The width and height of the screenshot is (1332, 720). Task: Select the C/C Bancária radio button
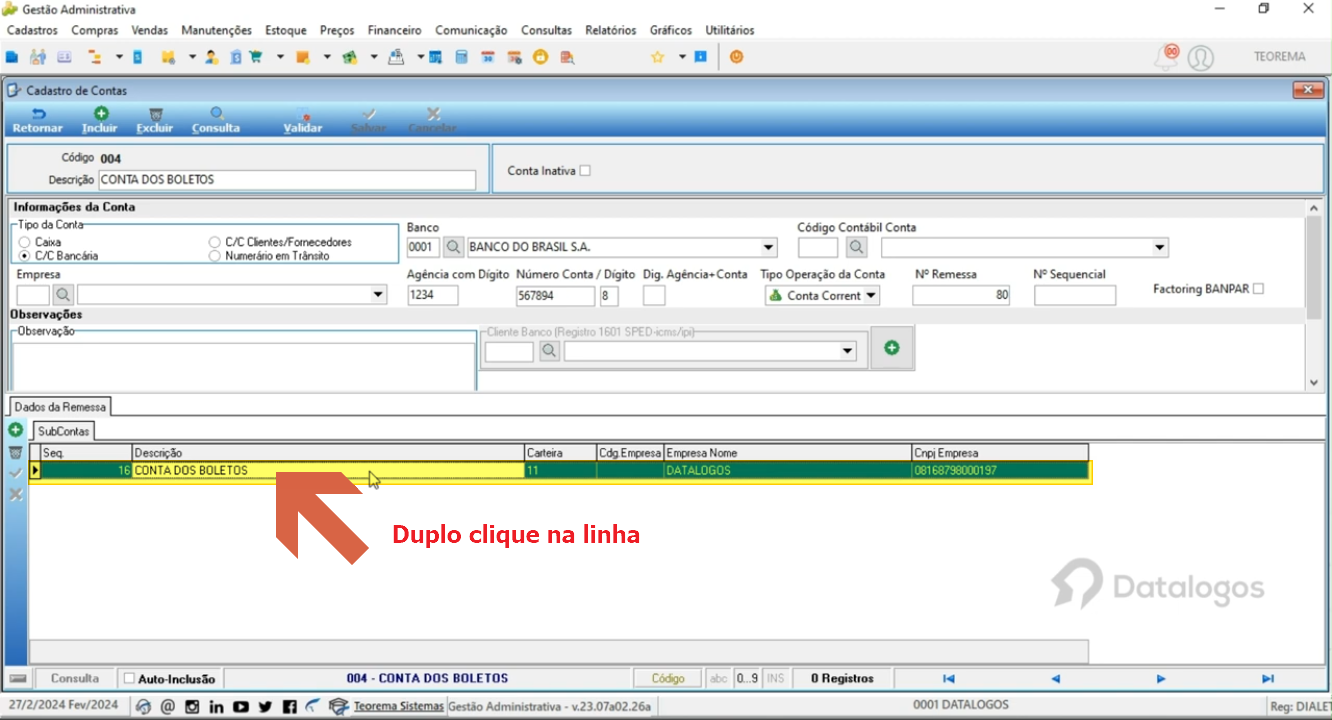pos(24,256)
